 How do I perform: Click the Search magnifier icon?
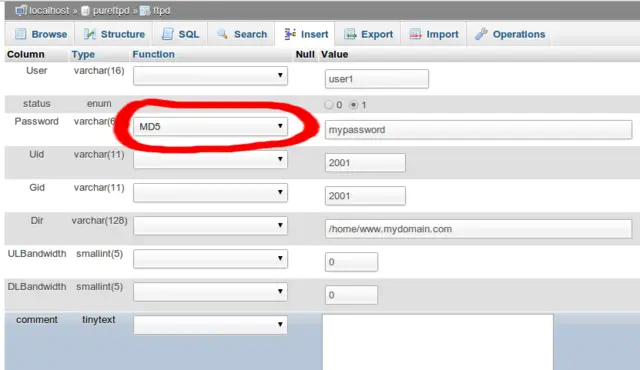(222, 34)
